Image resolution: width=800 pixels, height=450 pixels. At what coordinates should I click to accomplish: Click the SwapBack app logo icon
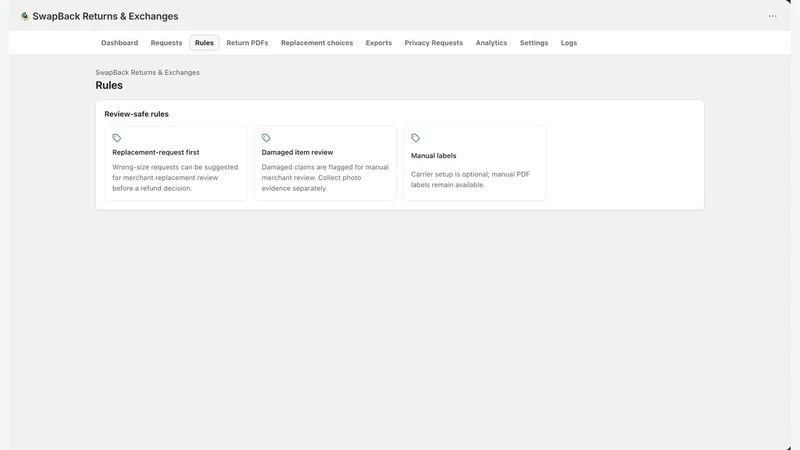click(24, 16)
